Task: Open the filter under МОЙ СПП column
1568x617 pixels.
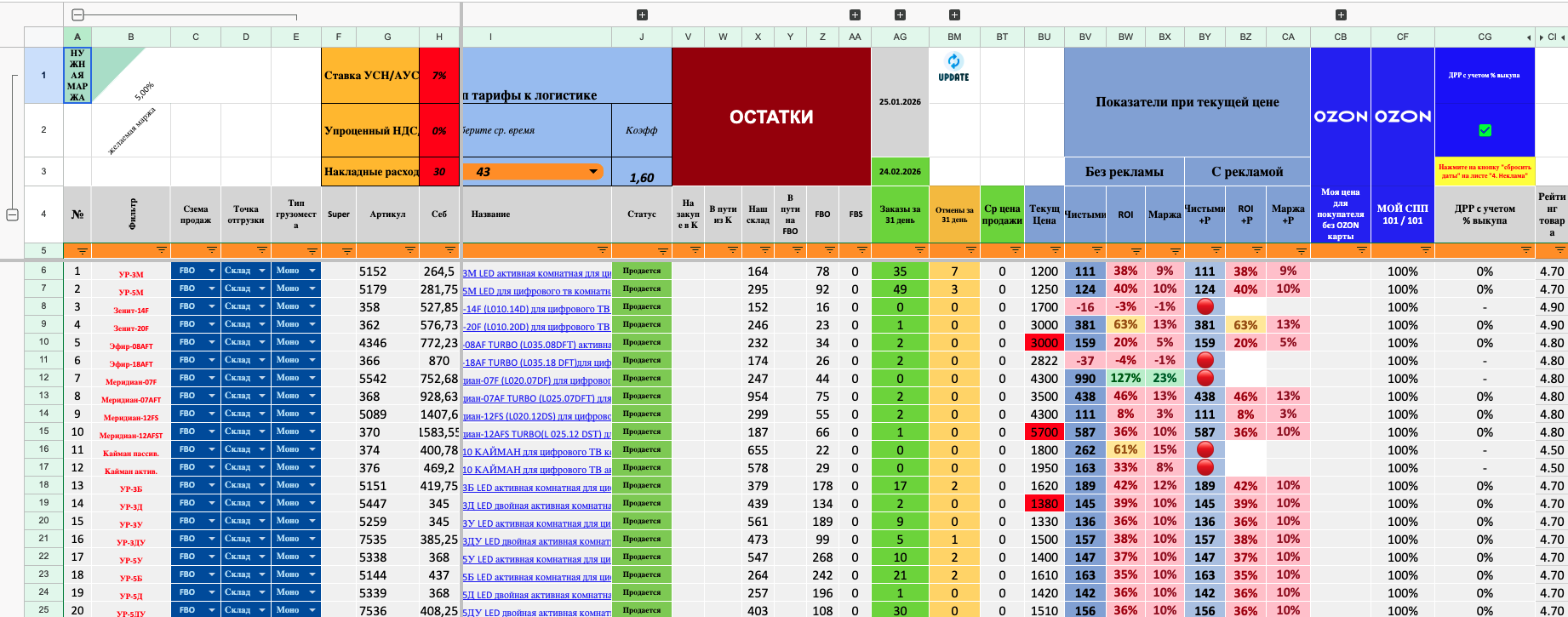Action: pyautogui.click(x=1426, y=251)
